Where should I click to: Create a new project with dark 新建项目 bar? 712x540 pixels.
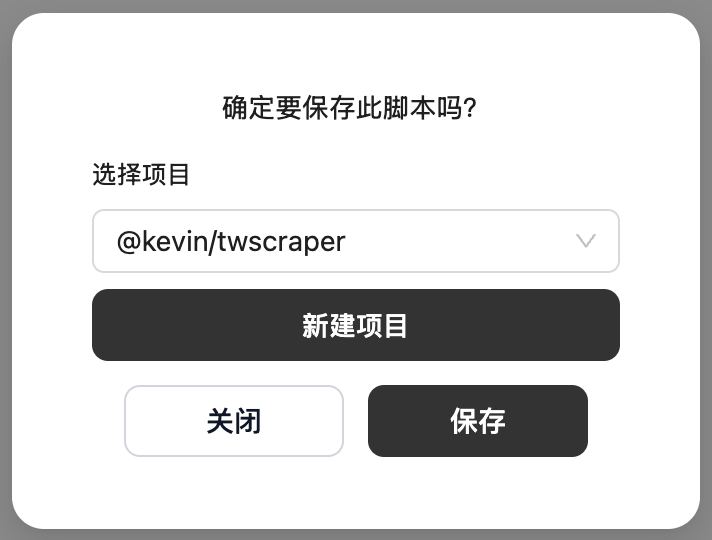(356, 325)
